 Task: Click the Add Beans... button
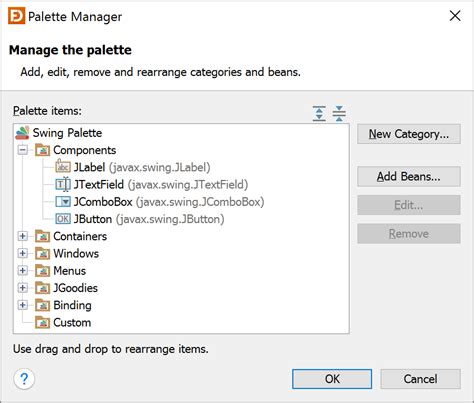(x=409, y=176)
